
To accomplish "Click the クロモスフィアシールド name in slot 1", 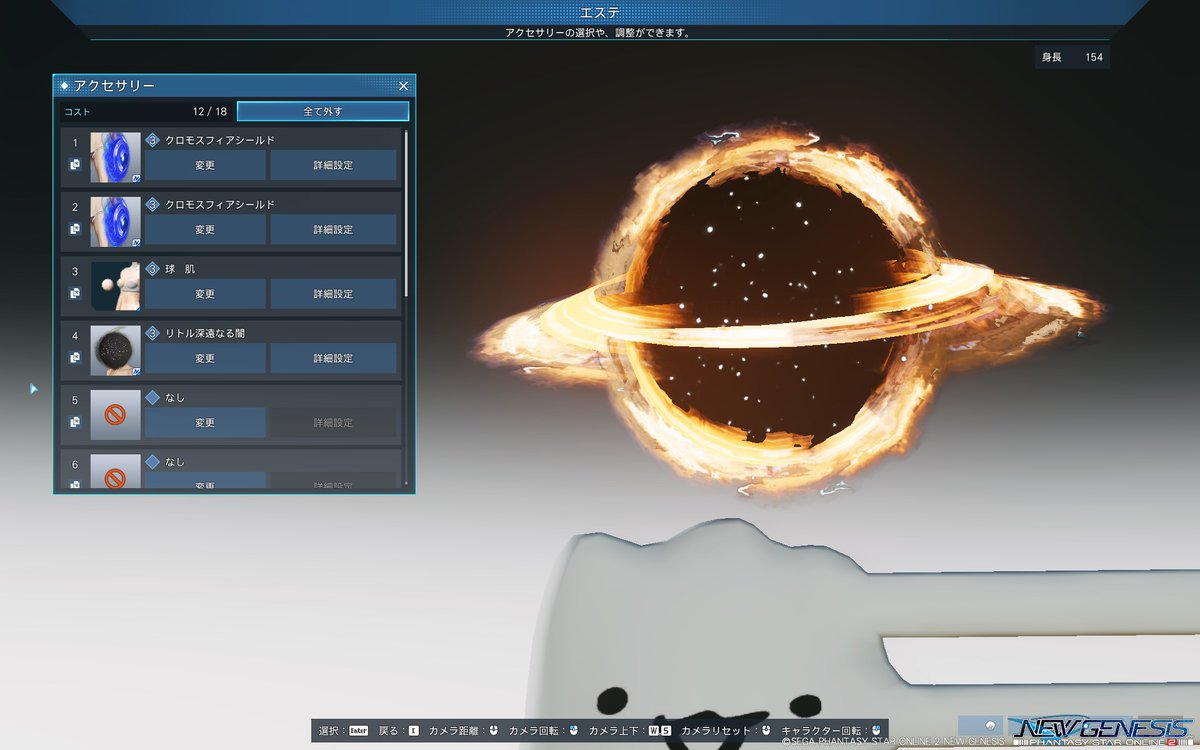I will point(220,140).
